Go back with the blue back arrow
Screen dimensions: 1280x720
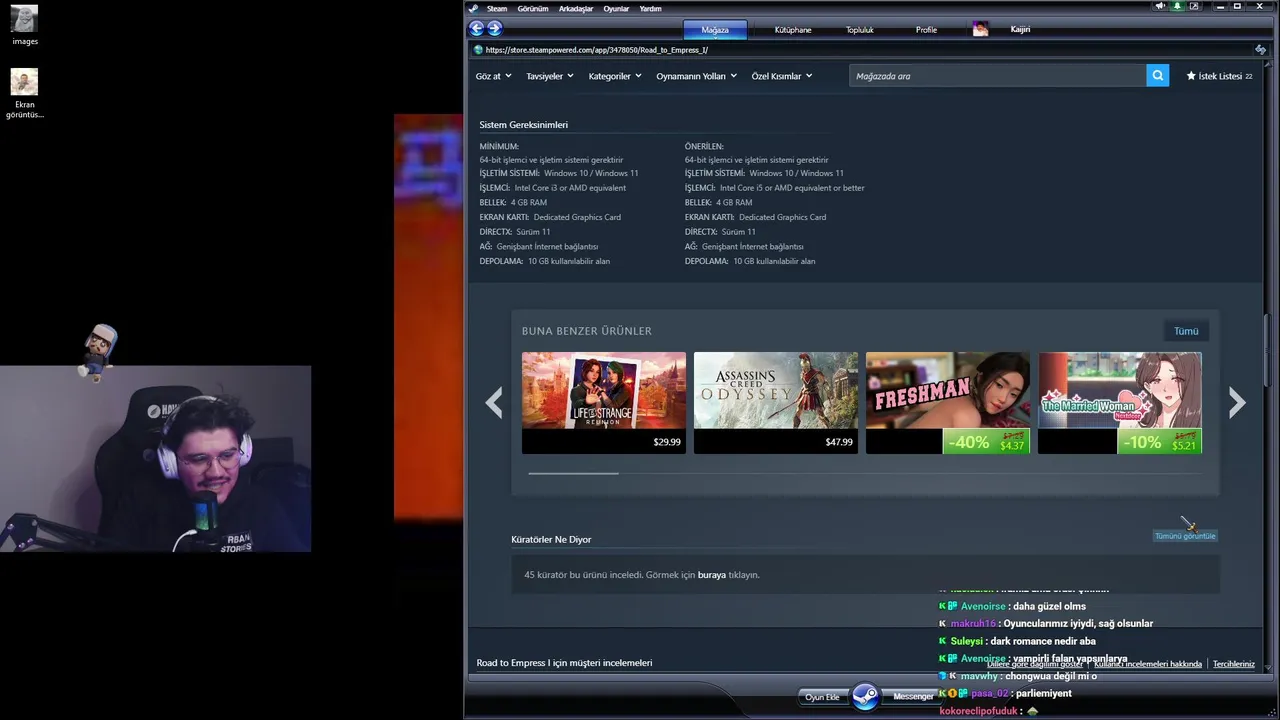point(477,29)
